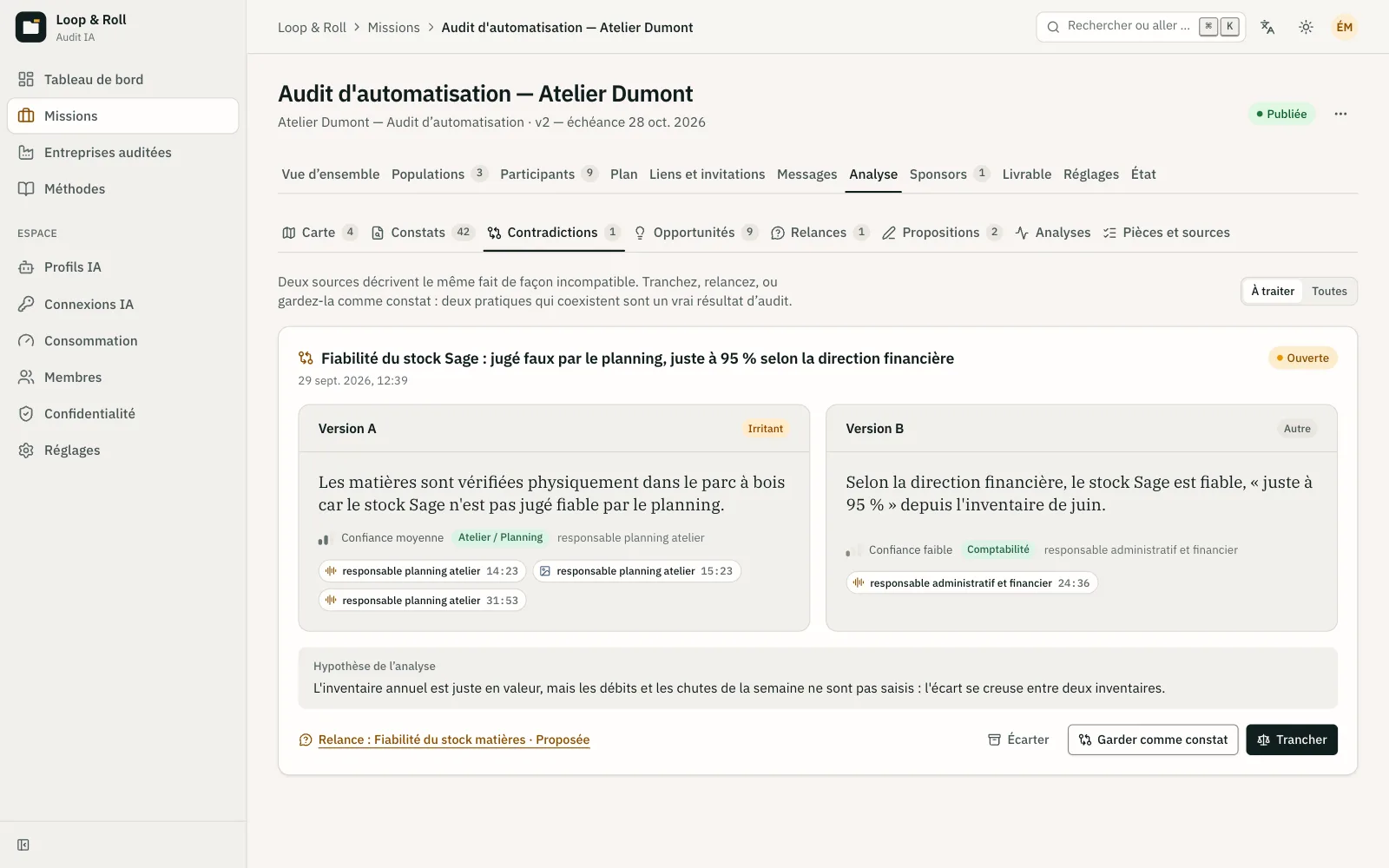The height and width of the screenshot is (868, 1389).
Task: Open the Opportunités sub-tab
Action: (x=695, y=233)
